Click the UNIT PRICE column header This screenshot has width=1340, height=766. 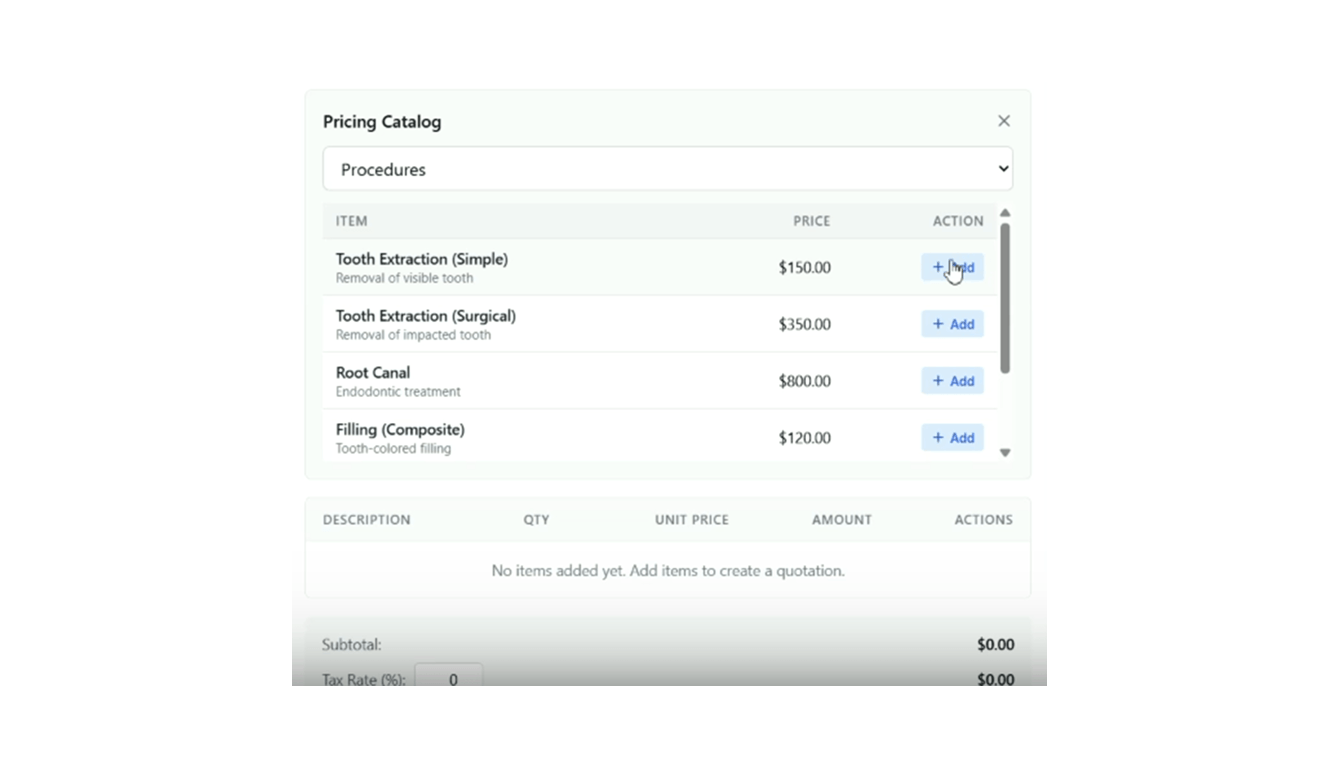point(692,520)
